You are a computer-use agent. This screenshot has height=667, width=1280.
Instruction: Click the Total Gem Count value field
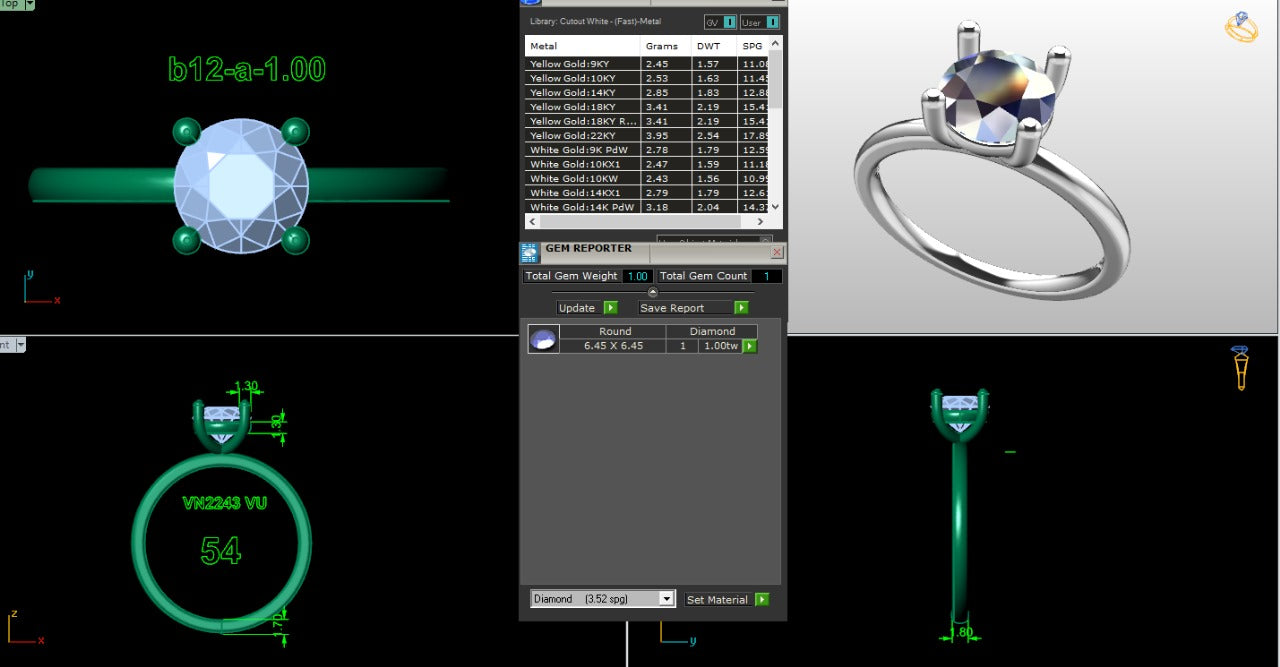tap(766, 276)
